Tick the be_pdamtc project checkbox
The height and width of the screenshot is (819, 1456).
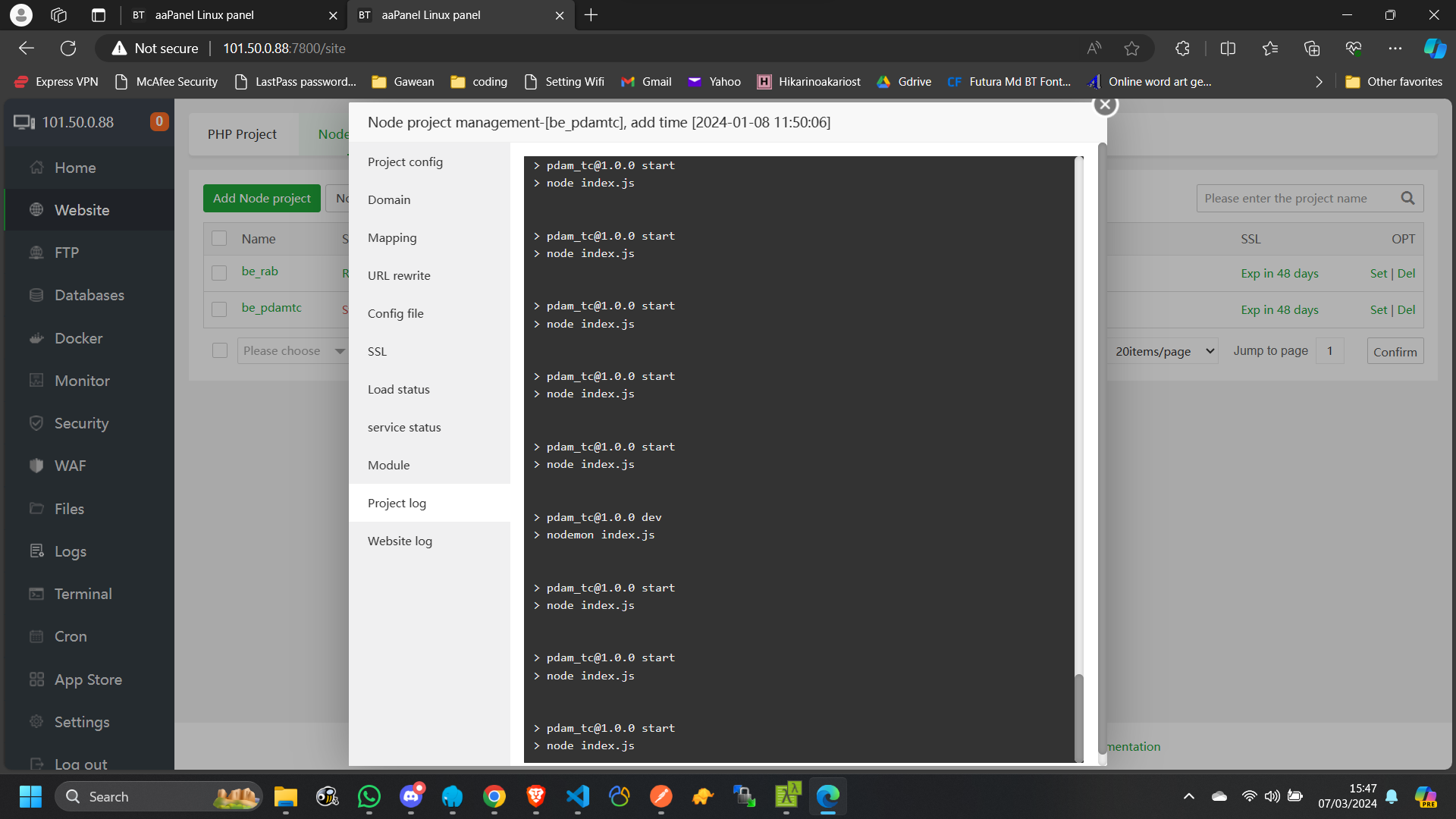219,309
